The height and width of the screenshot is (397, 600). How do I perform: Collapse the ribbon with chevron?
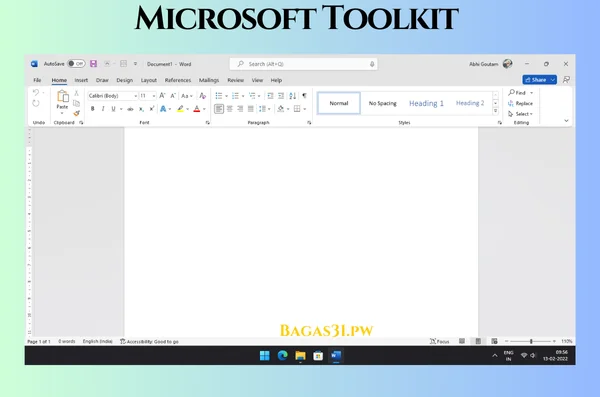(x=566, y=121)
